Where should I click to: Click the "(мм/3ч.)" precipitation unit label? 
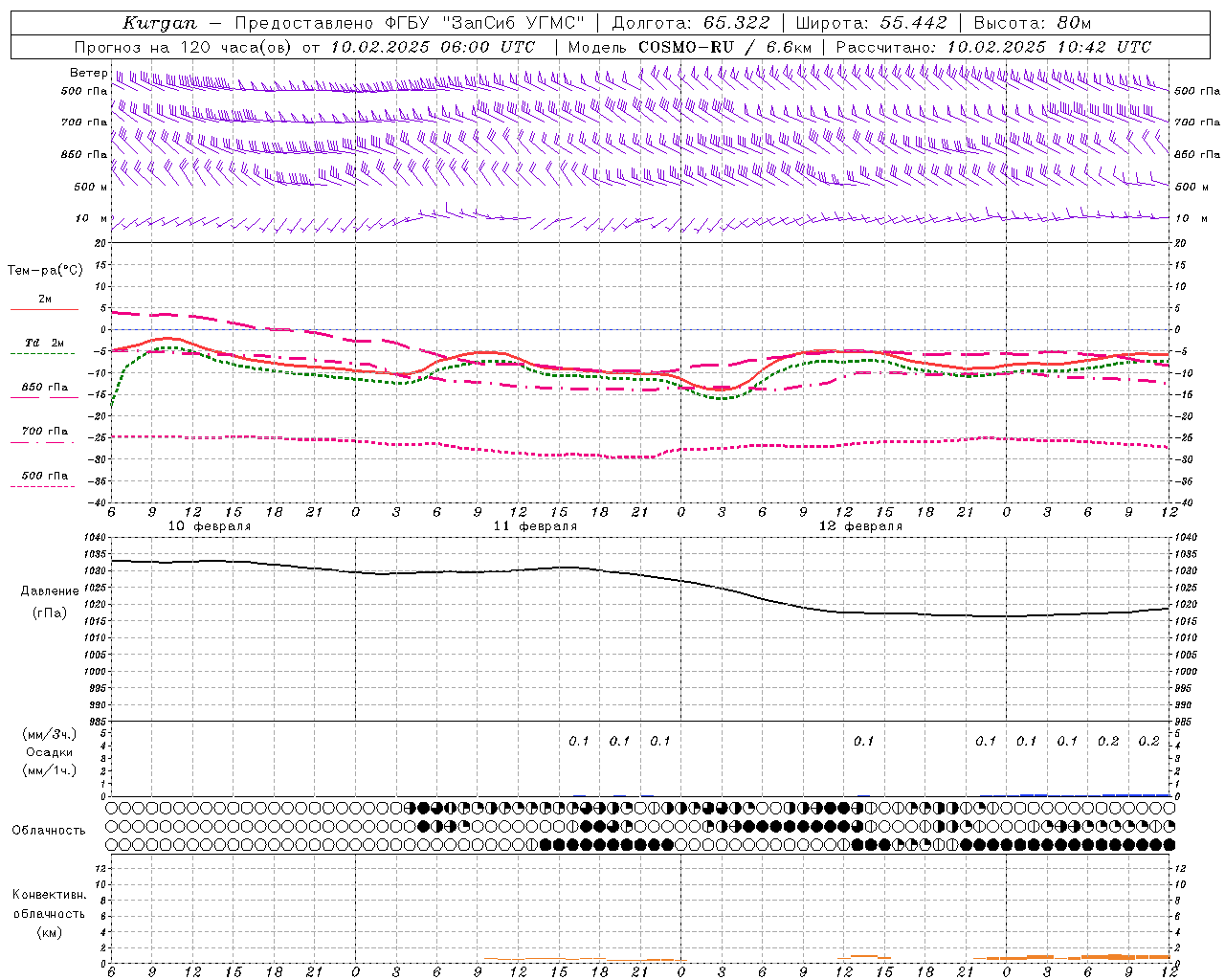coord(49,734)
